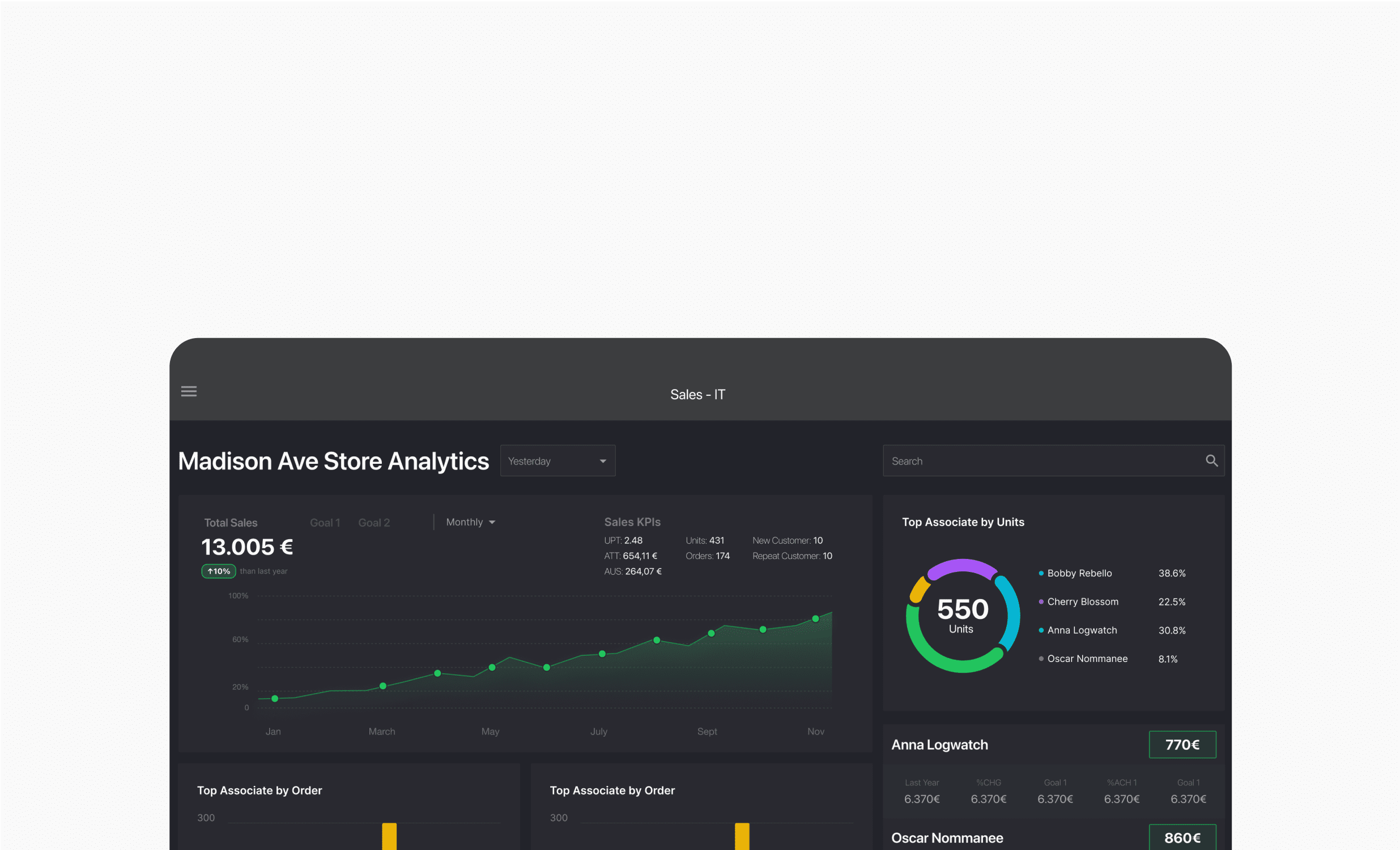Click the Top Associate by Units title

pyautogui.click(x=963, y=522)
